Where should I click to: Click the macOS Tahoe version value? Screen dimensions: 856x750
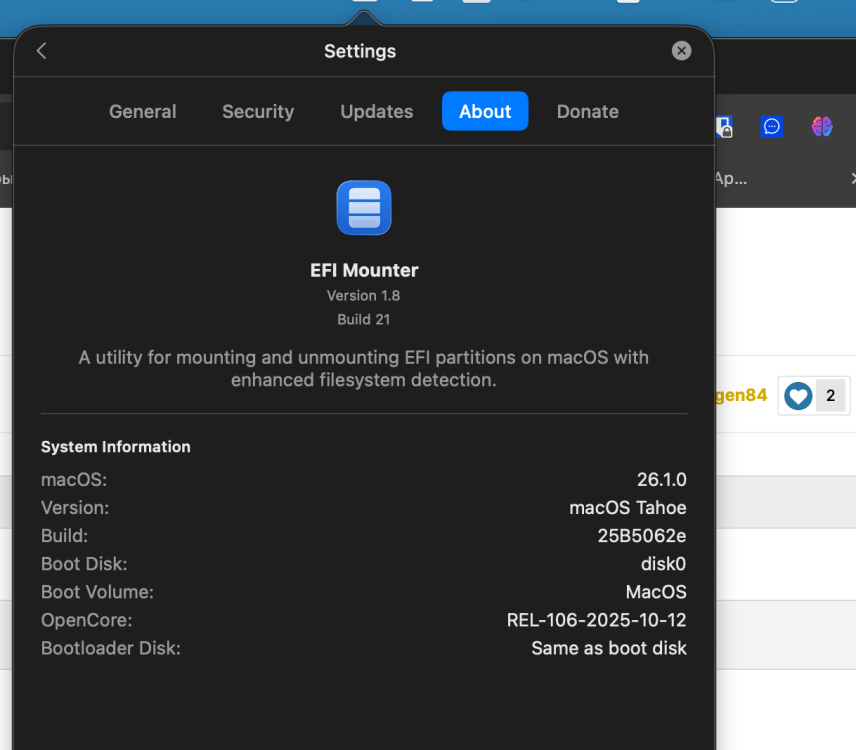pos(628,508)
